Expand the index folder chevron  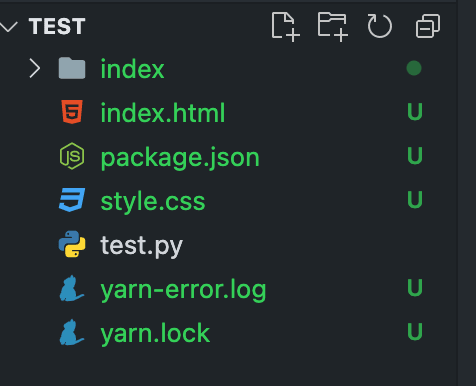click(35, 68)
